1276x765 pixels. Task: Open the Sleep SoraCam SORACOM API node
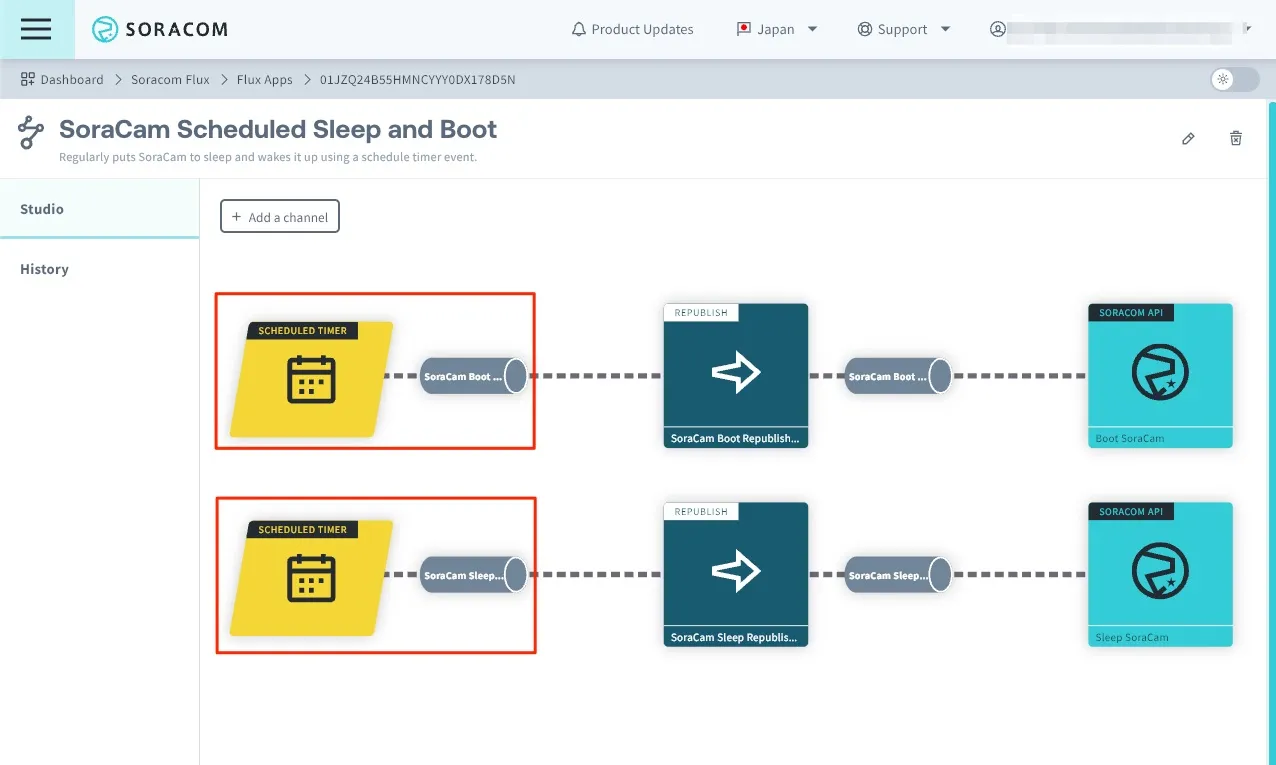point(1160,575)
